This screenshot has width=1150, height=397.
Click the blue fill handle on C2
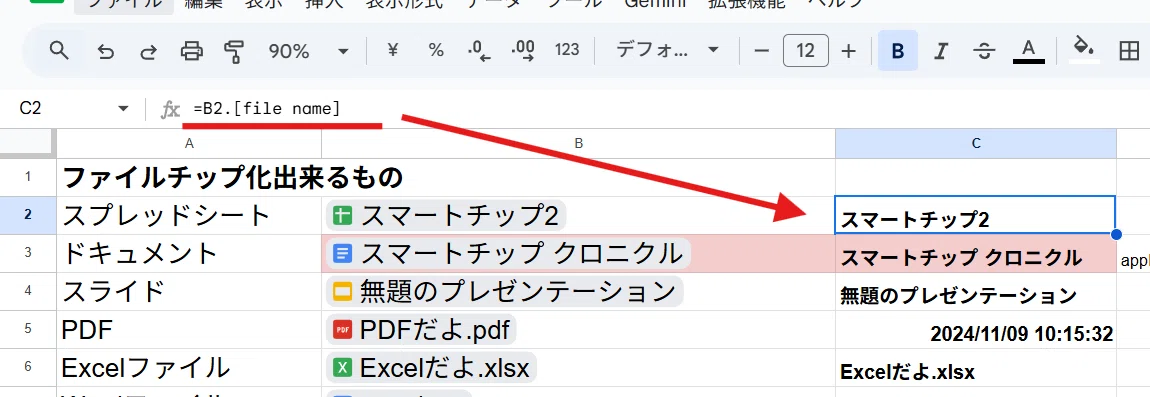coord(1116,234)
